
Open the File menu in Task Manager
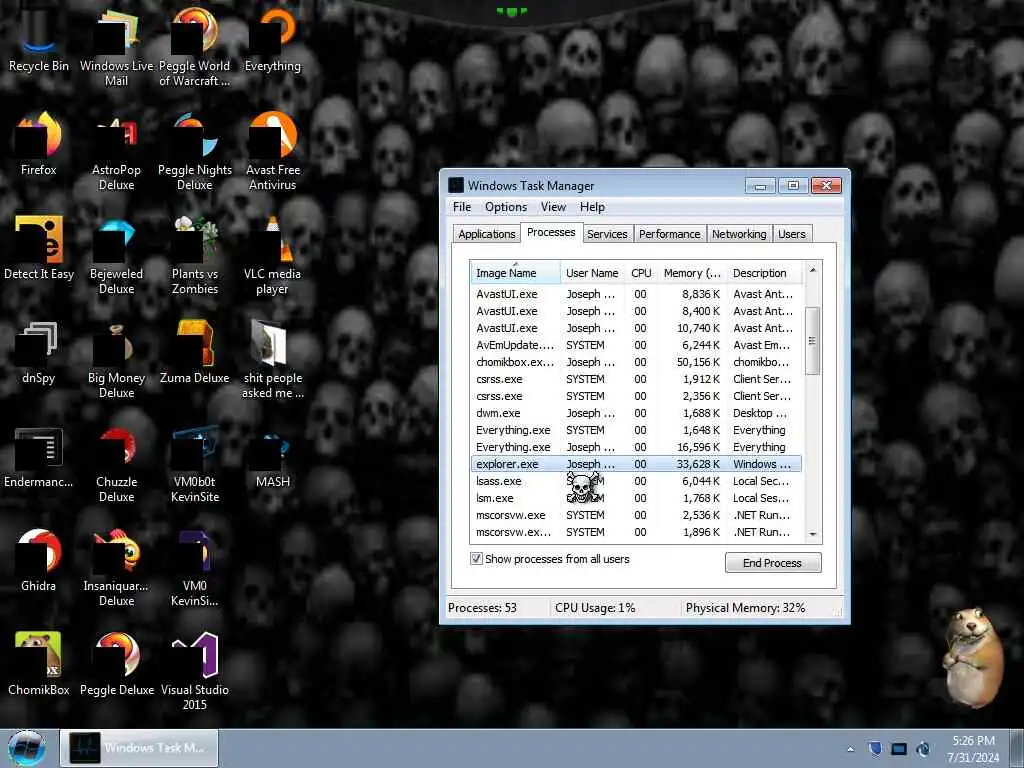[x=462, y=207]
